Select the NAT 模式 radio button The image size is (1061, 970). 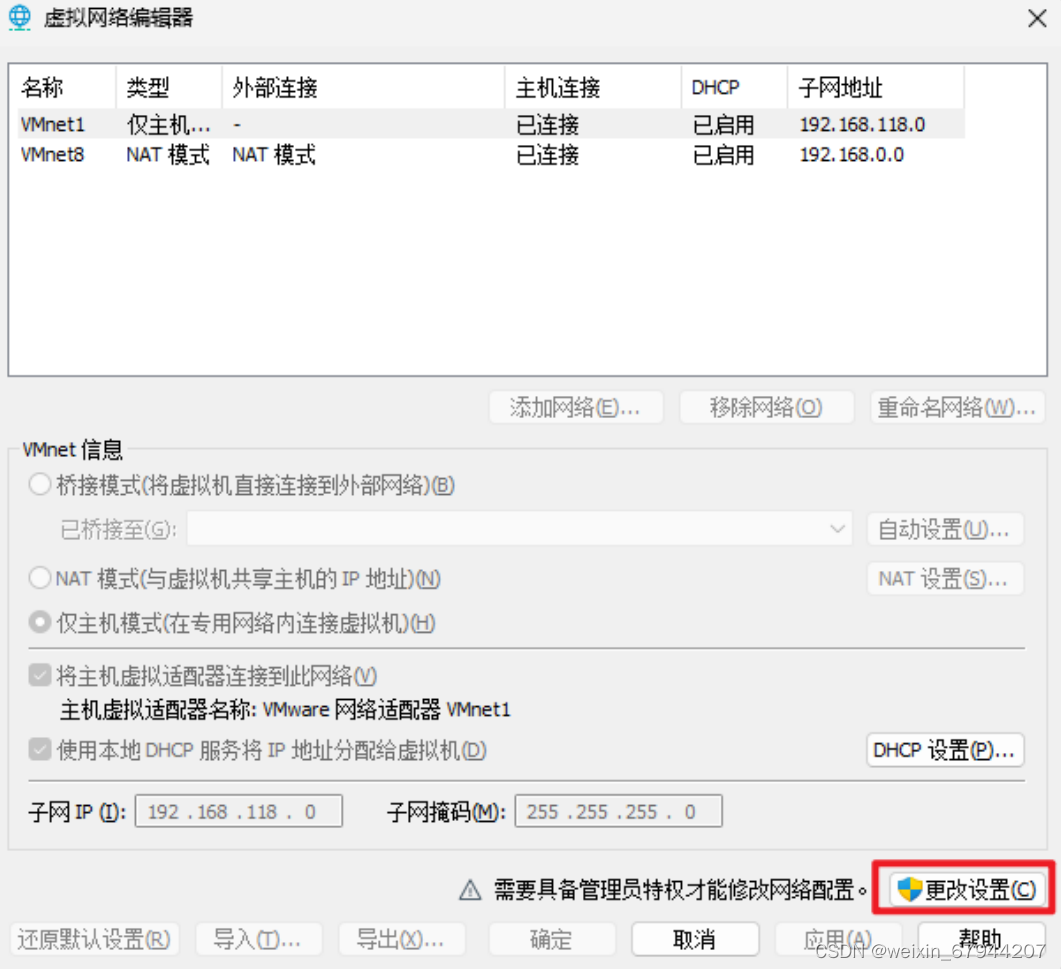pos(40,578)
